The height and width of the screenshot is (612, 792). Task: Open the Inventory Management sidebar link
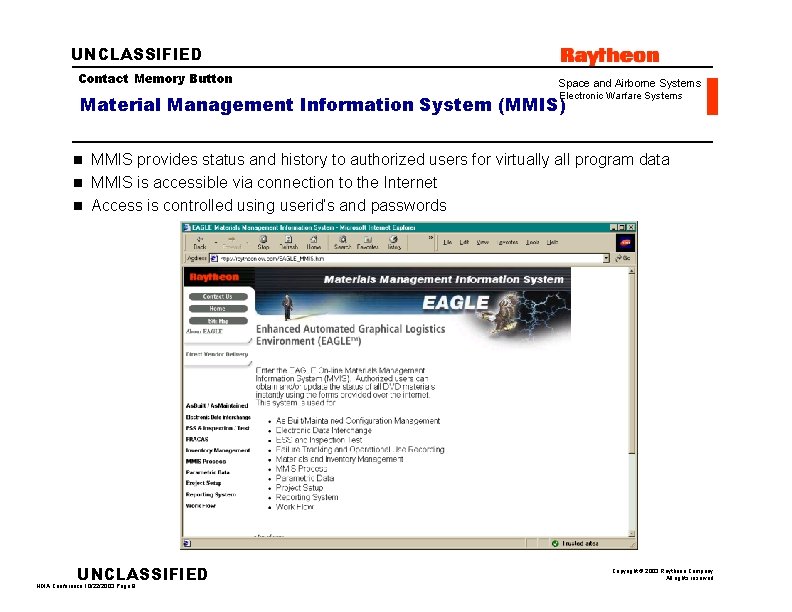218,450
